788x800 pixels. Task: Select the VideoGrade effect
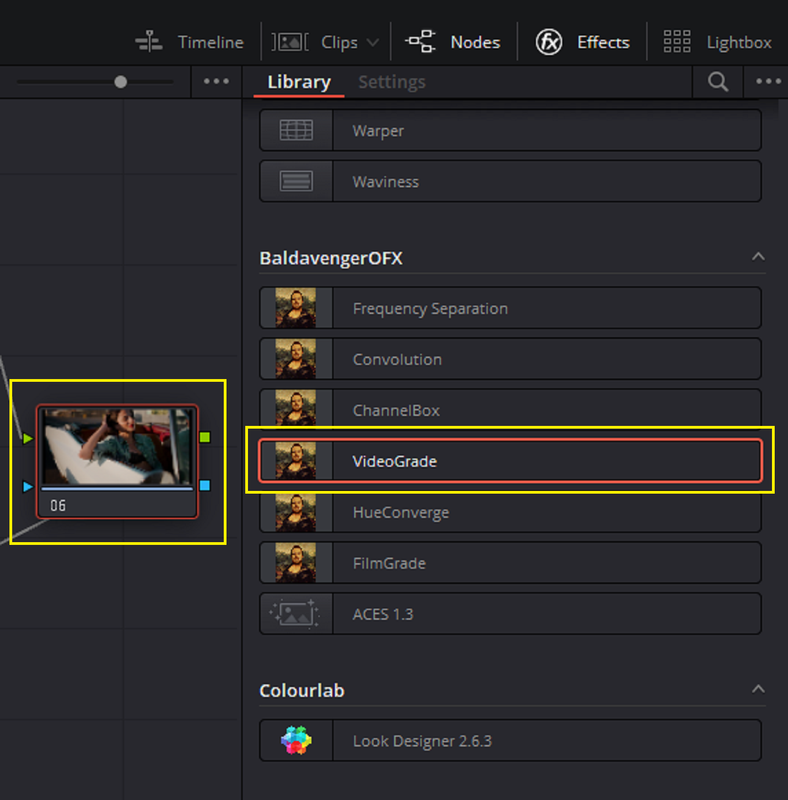pos(510,461)
